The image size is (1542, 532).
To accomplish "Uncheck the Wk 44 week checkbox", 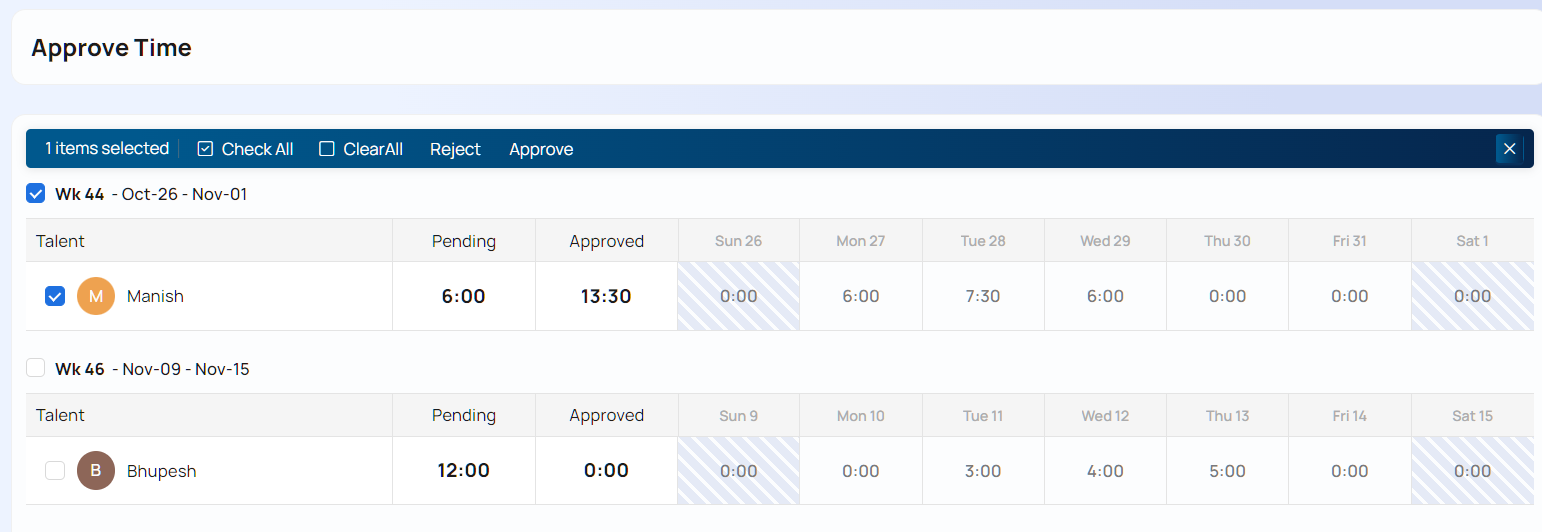I will coord(36,194).
